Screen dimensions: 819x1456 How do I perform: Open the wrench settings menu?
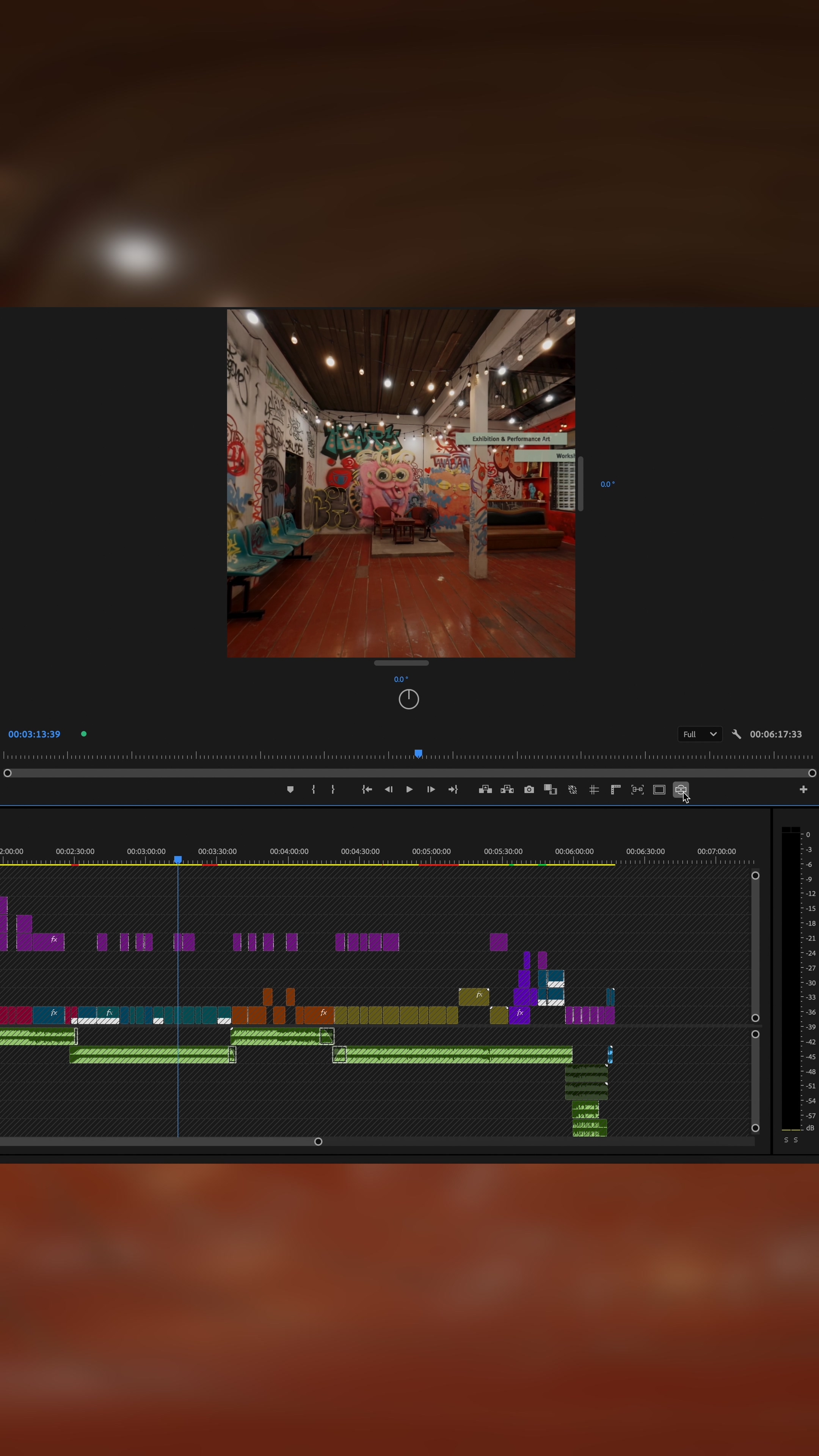(x=736, y=734)
